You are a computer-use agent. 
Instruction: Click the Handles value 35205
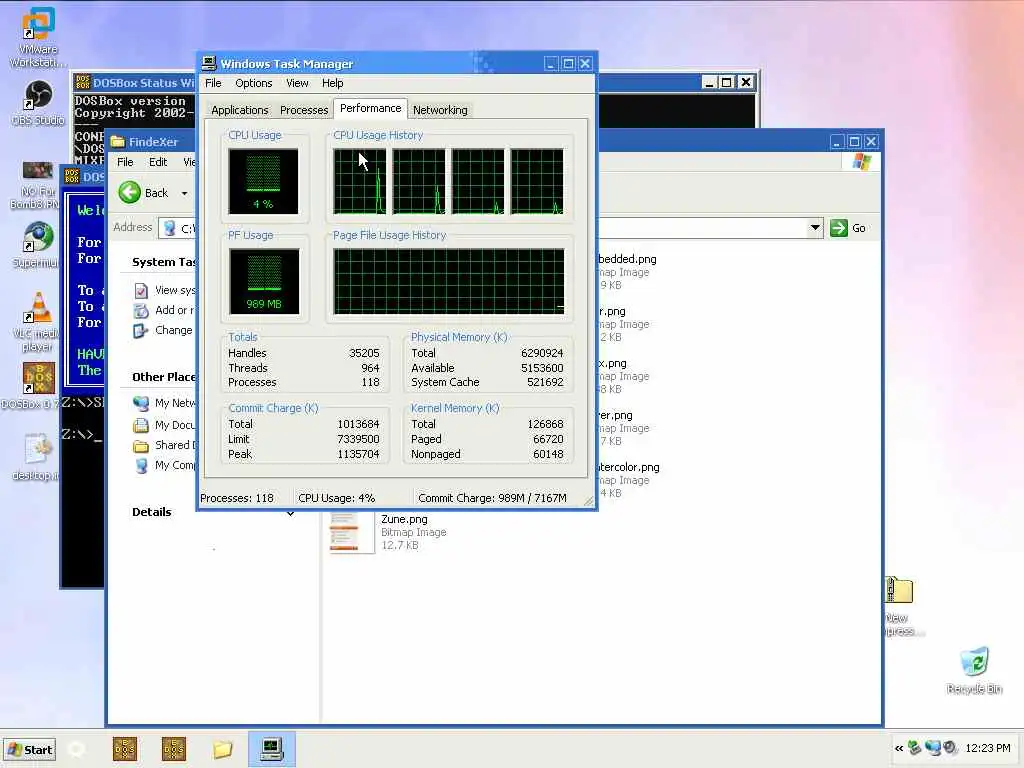coord(364,353)
